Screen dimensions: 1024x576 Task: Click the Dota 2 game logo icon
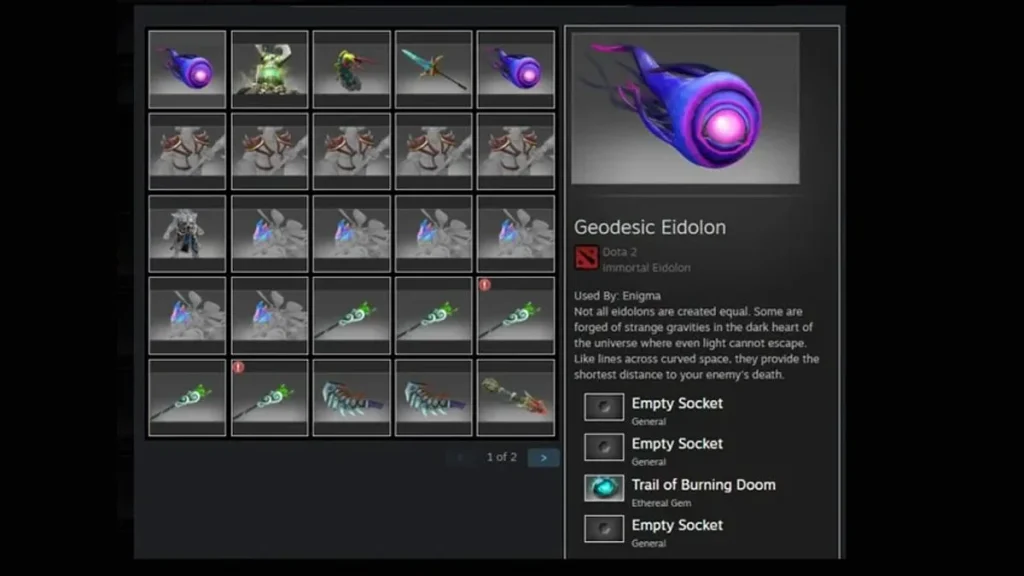pyautogui.click(x=586, y=257)
